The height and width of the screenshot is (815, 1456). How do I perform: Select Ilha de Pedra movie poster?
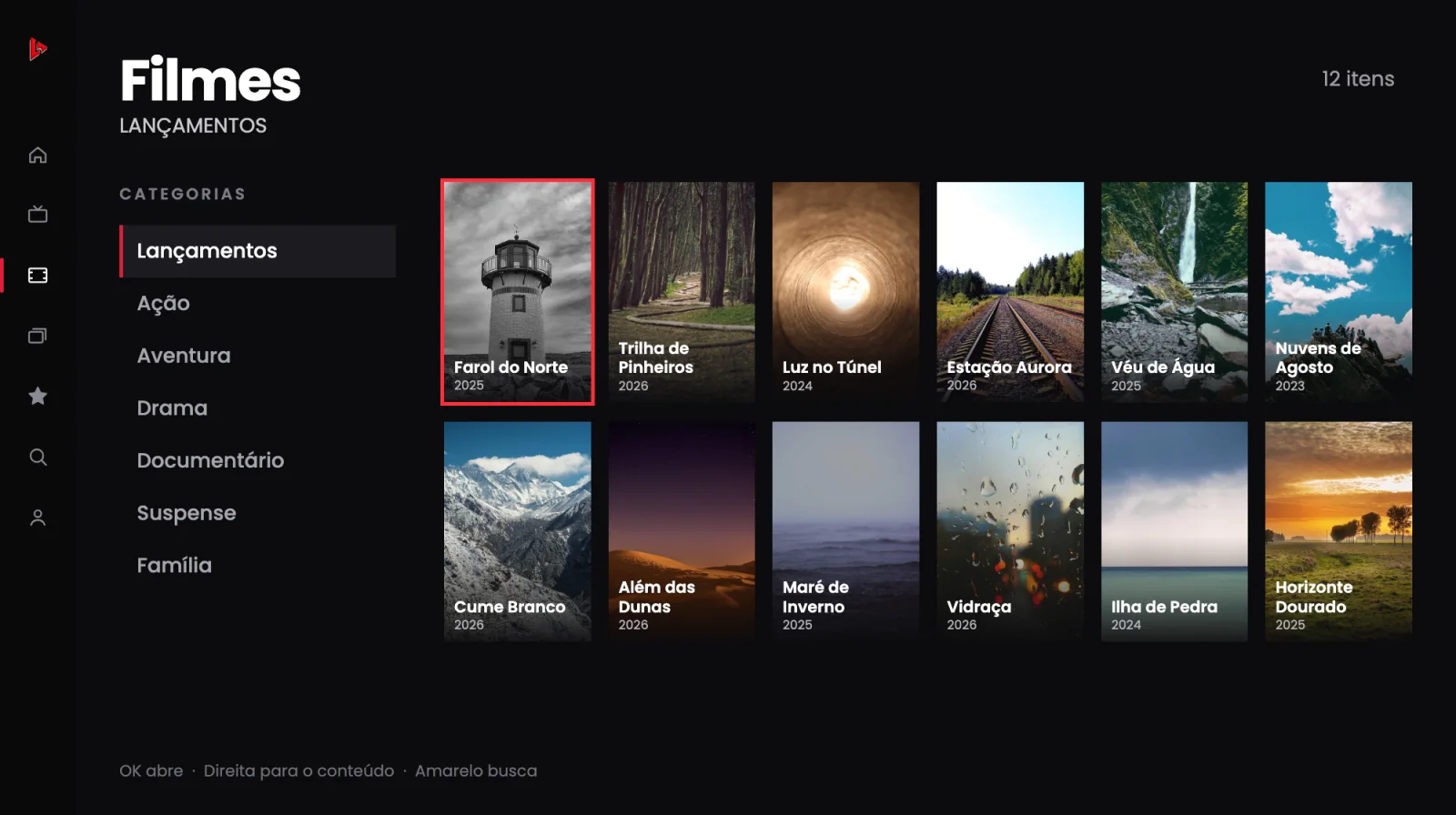pos(1174,531)
